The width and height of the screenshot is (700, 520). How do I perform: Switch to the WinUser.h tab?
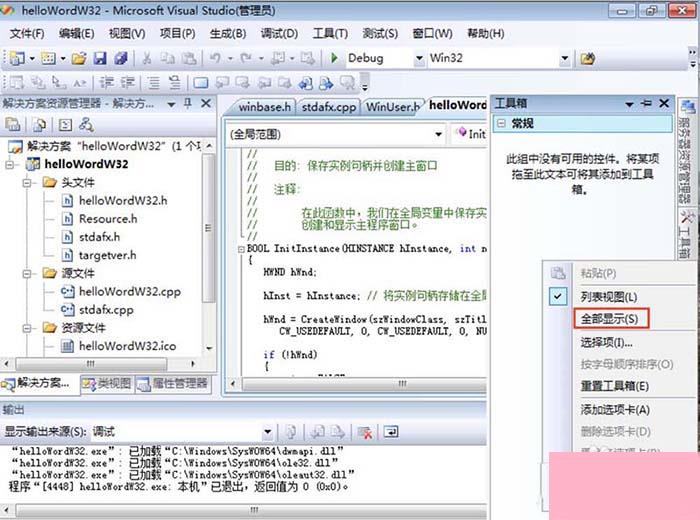tap(392, 107)
